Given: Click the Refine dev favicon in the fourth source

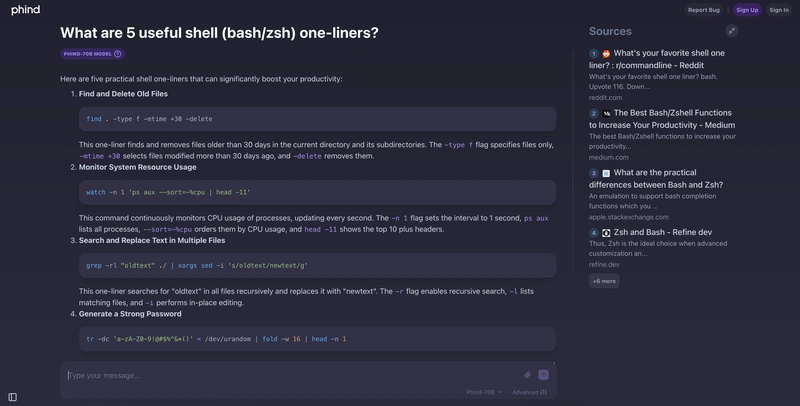Looking at the screenshot, I should coord(606,232).
